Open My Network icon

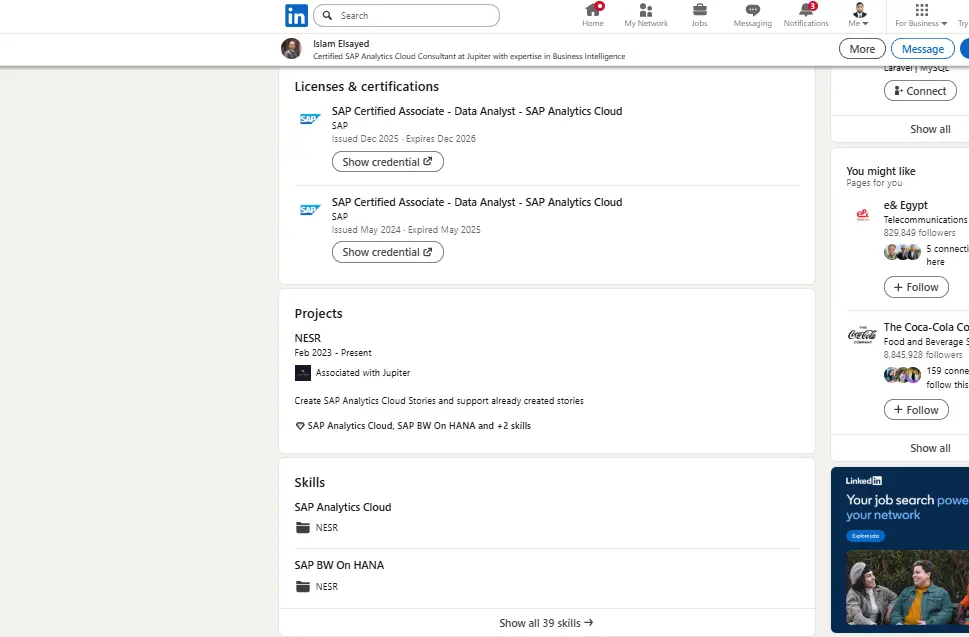tap(646, 15)
